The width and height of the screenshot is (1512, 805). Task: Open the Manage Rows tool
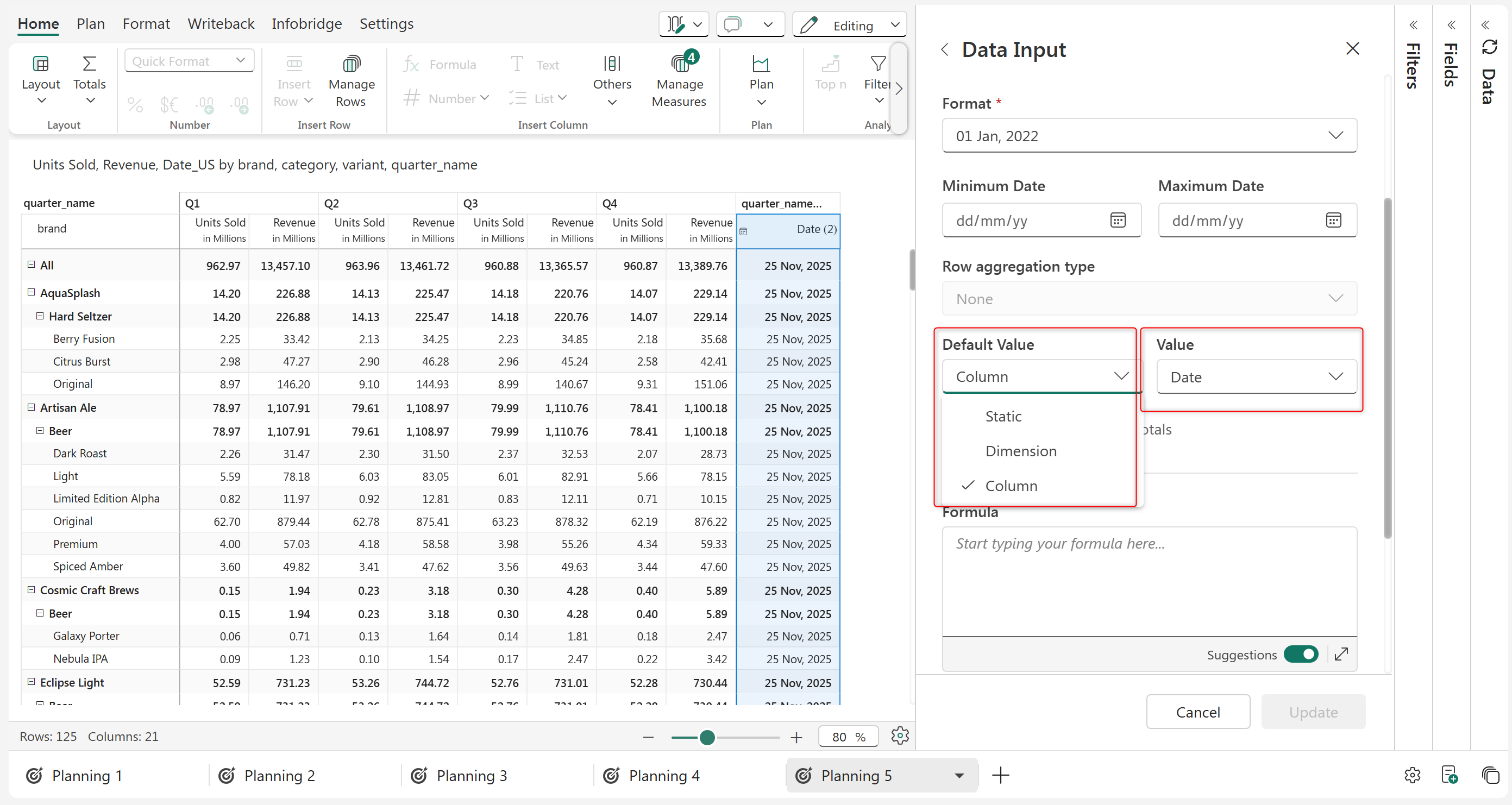351,81
